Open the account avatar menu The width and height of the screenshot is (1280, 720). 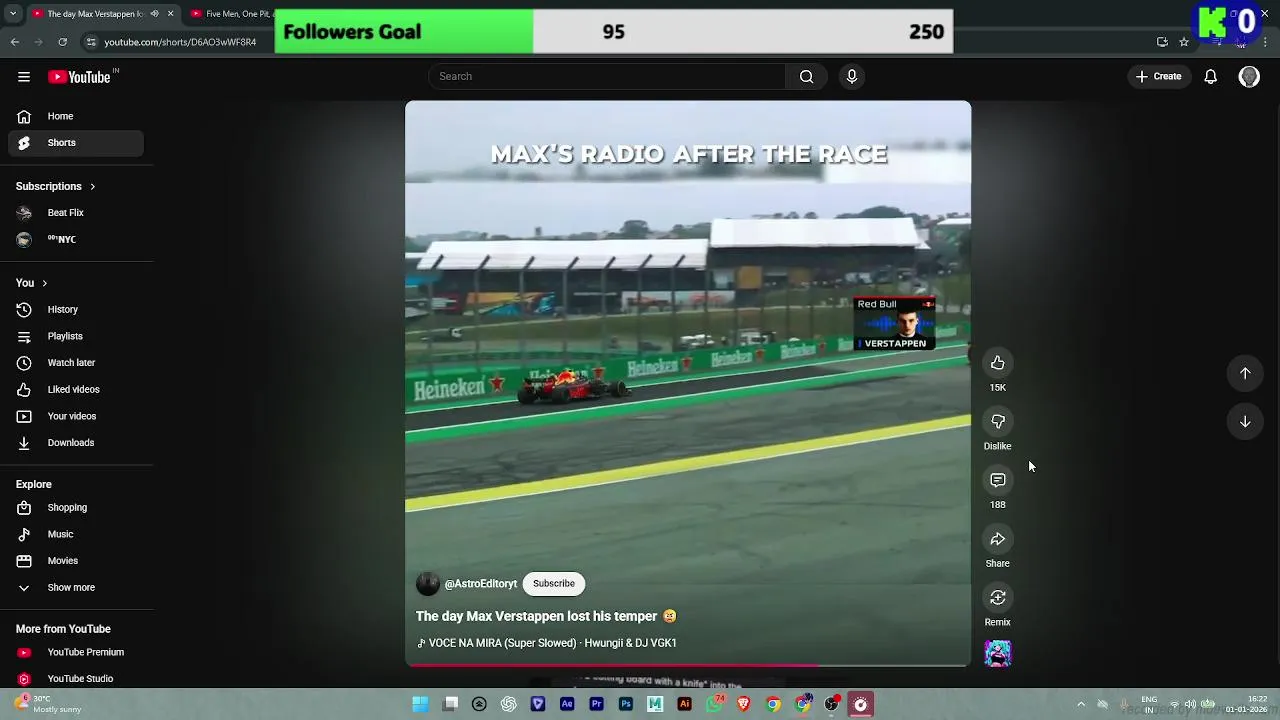tap(1249, 77)
